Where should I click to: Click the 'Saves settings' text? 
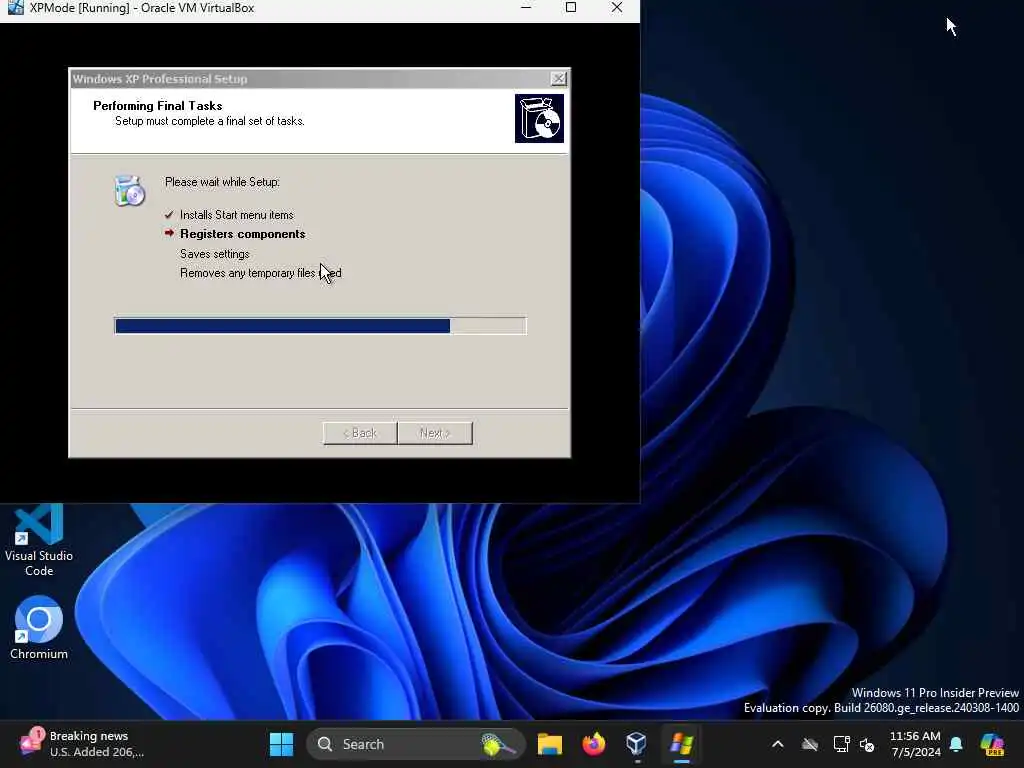(214, 253)
